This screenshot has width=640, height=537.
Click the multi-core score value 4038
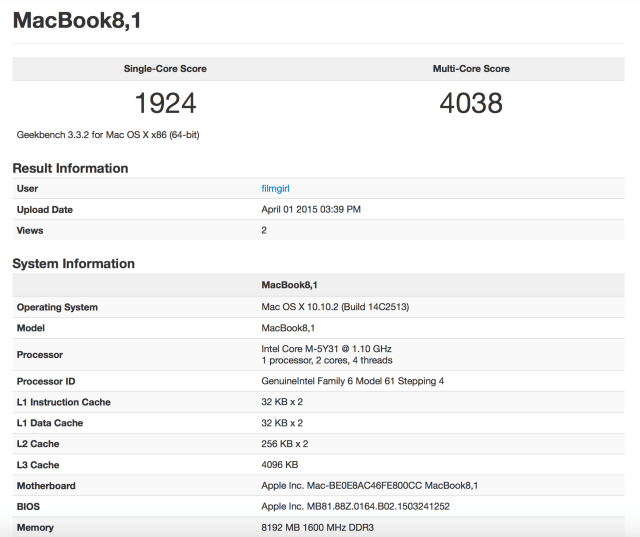[x=471, y=103]
